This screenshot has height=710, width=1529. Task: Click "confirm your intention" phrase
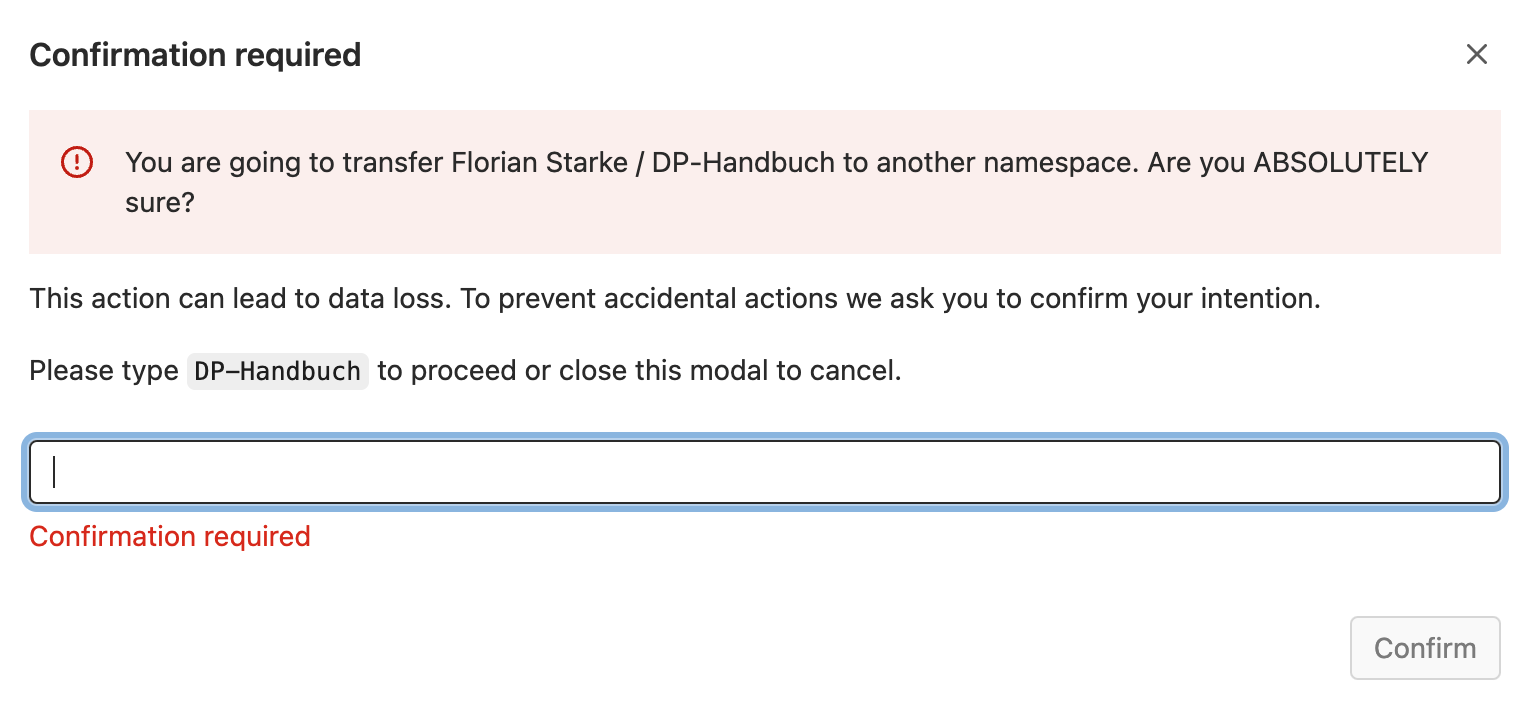click(x=1175, y=298)
